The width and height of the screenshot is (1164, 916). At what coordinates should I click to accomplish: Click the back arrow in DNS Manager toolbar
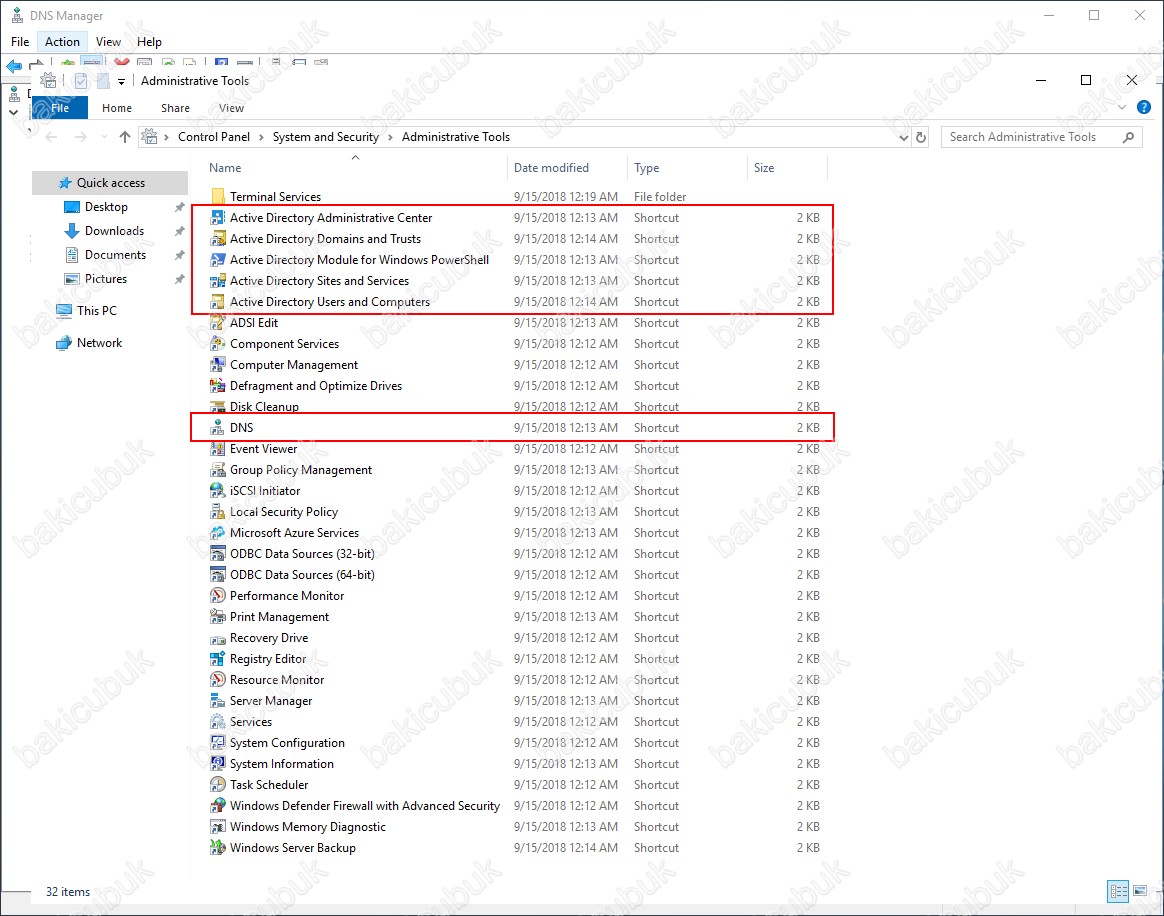point(14,66)
